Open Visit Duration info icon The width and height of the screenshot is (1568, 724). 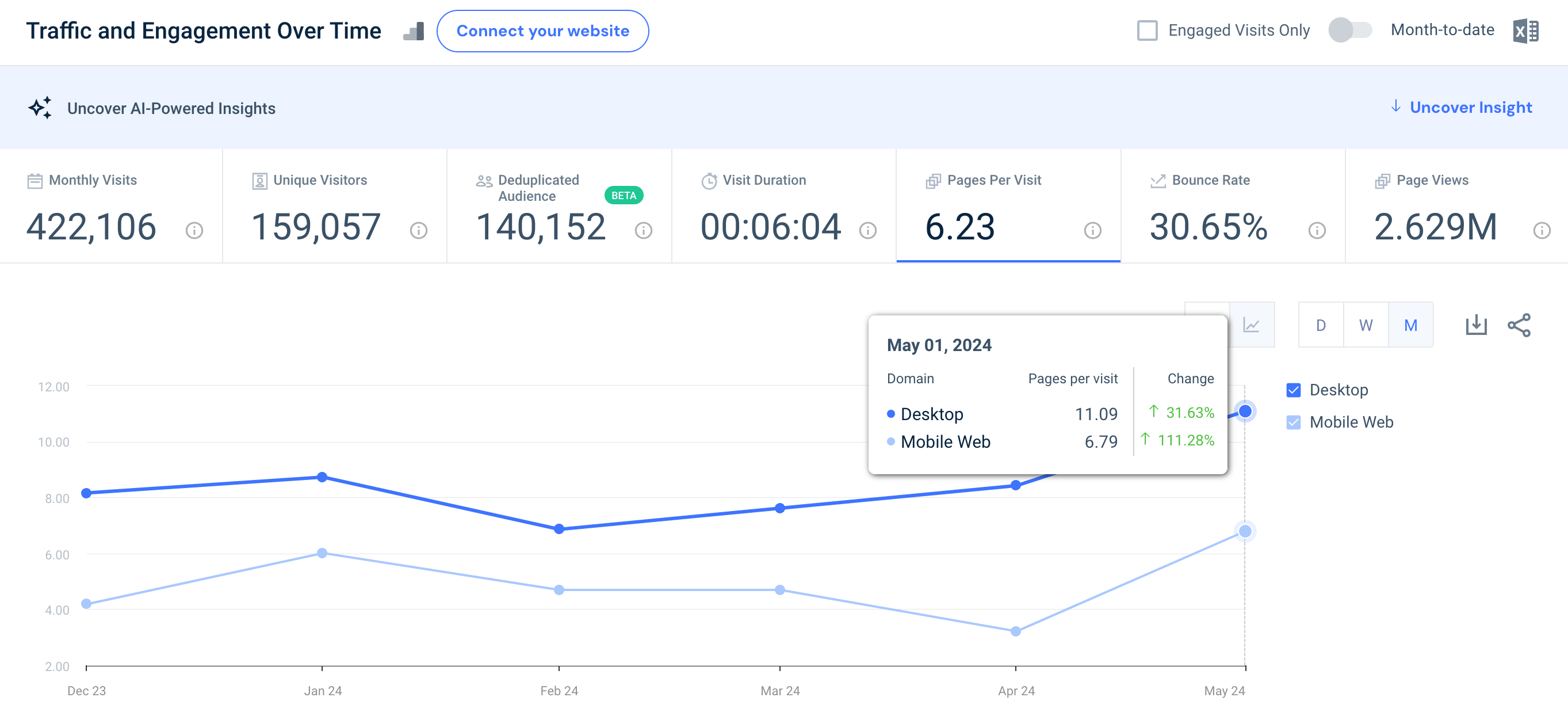867,231
